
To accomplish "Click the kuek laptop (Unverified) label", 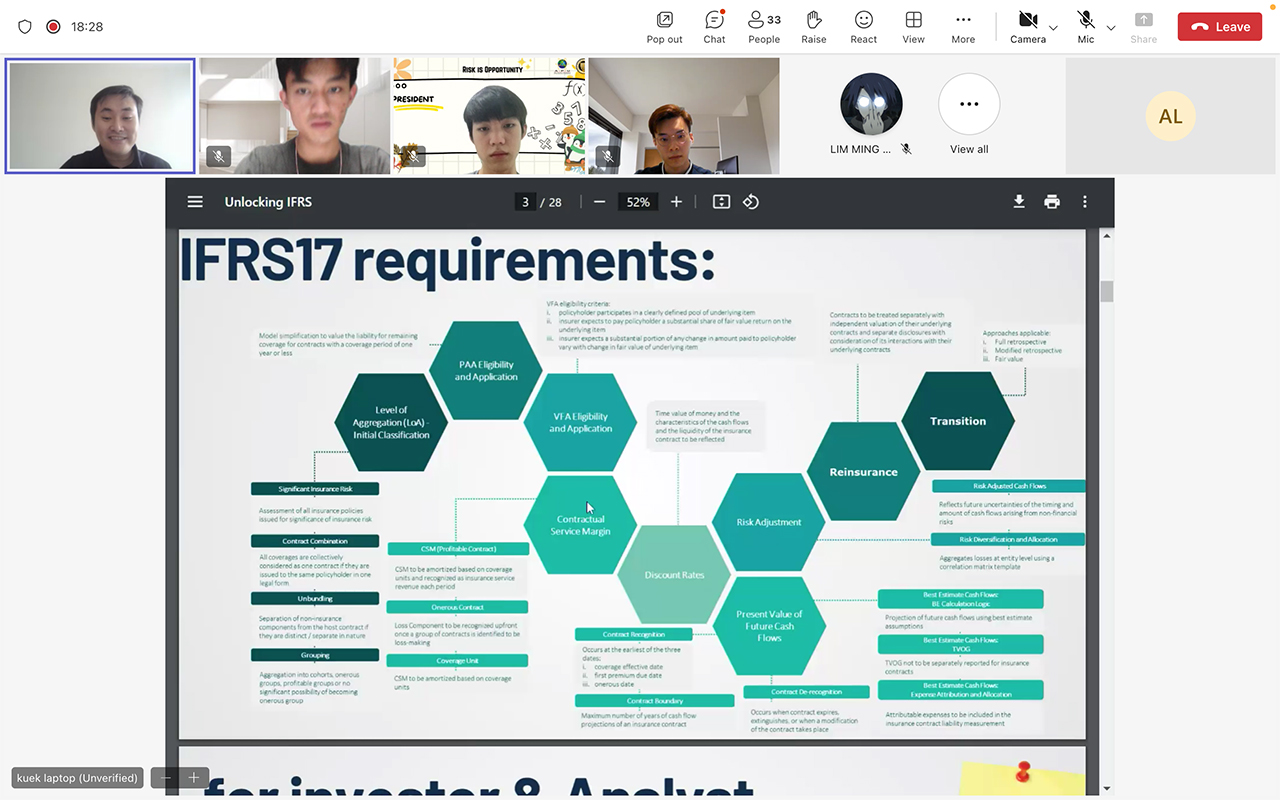I will pos(77,778).
